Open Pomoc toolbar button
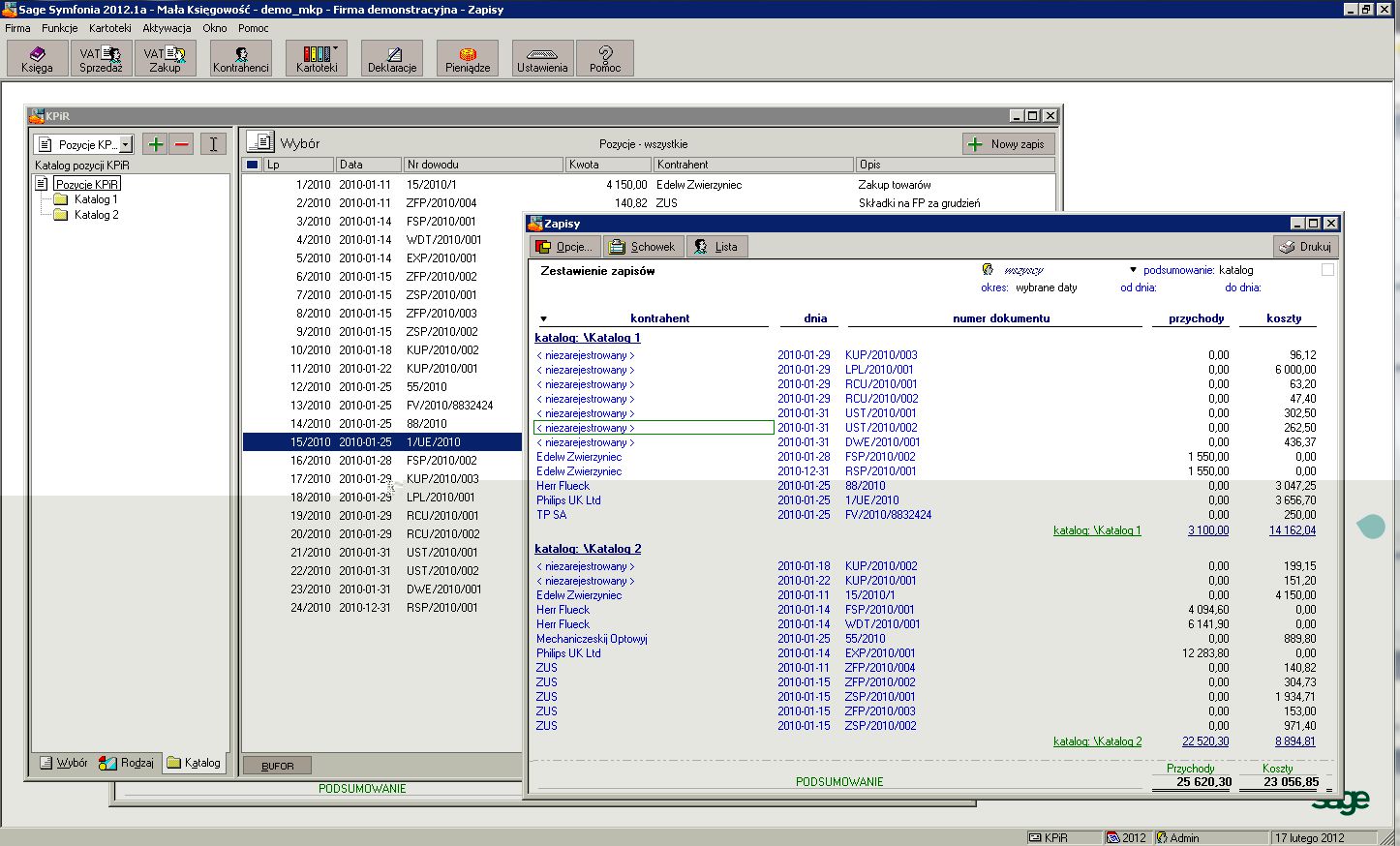Screen dimensions: 1400x846 click(605, 58)
